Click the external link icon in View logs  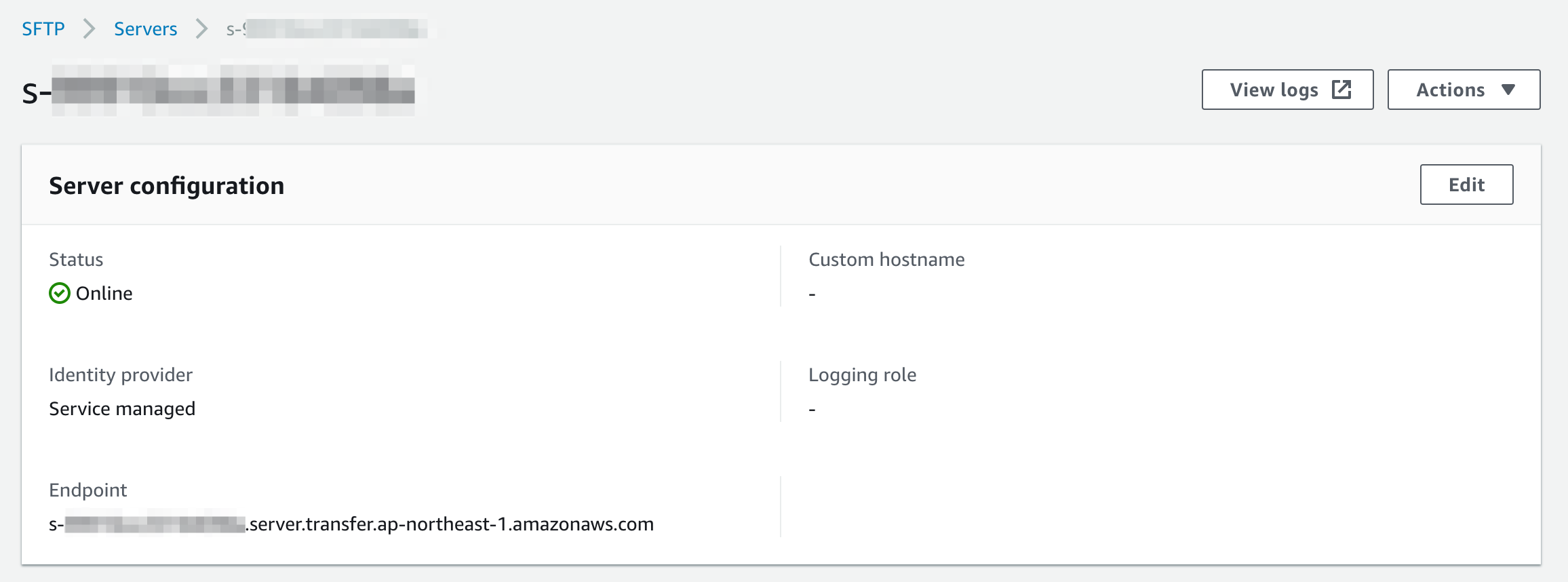(1341, 90)
